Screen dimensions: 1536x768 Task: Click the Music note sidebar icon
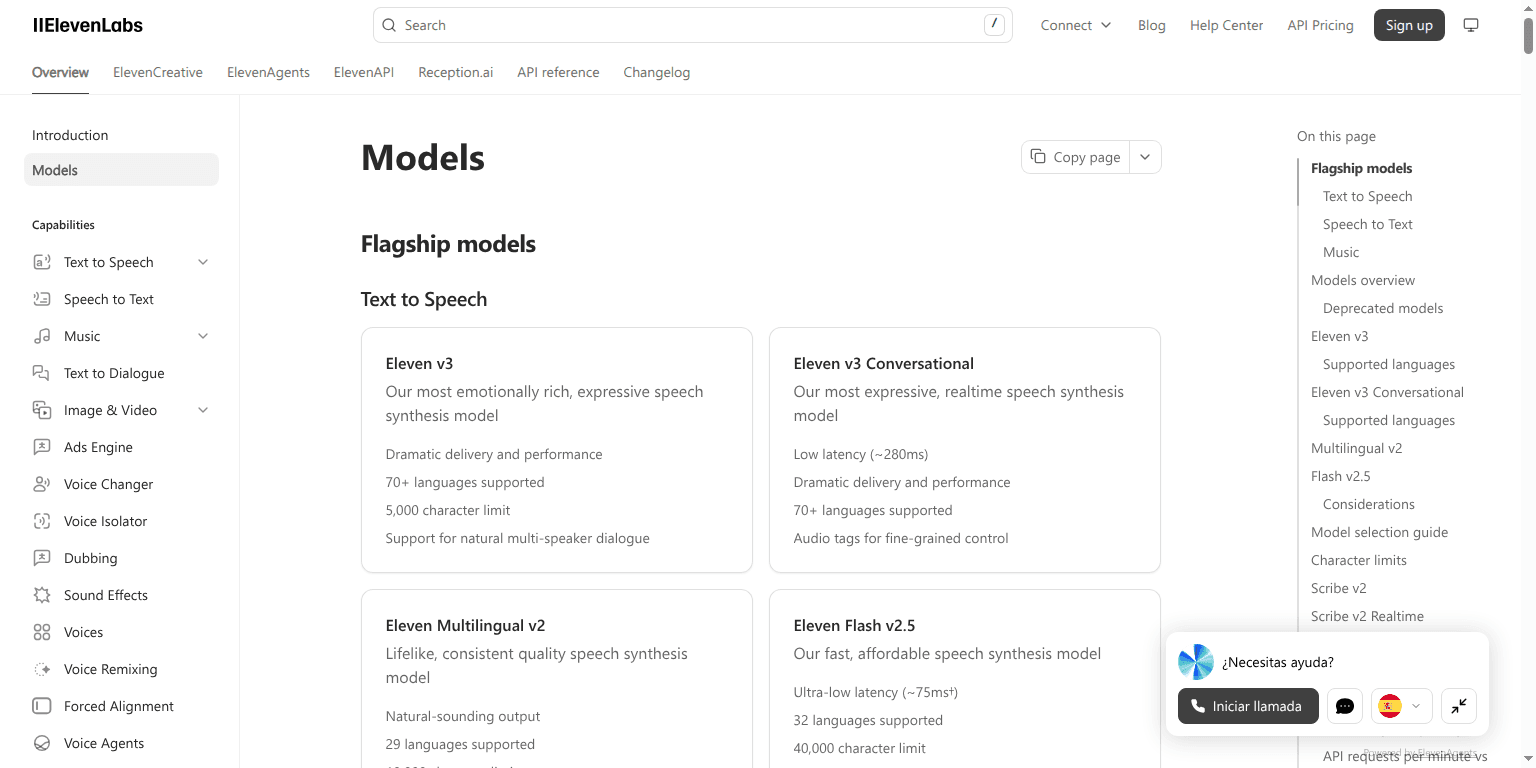pos(42,336)
